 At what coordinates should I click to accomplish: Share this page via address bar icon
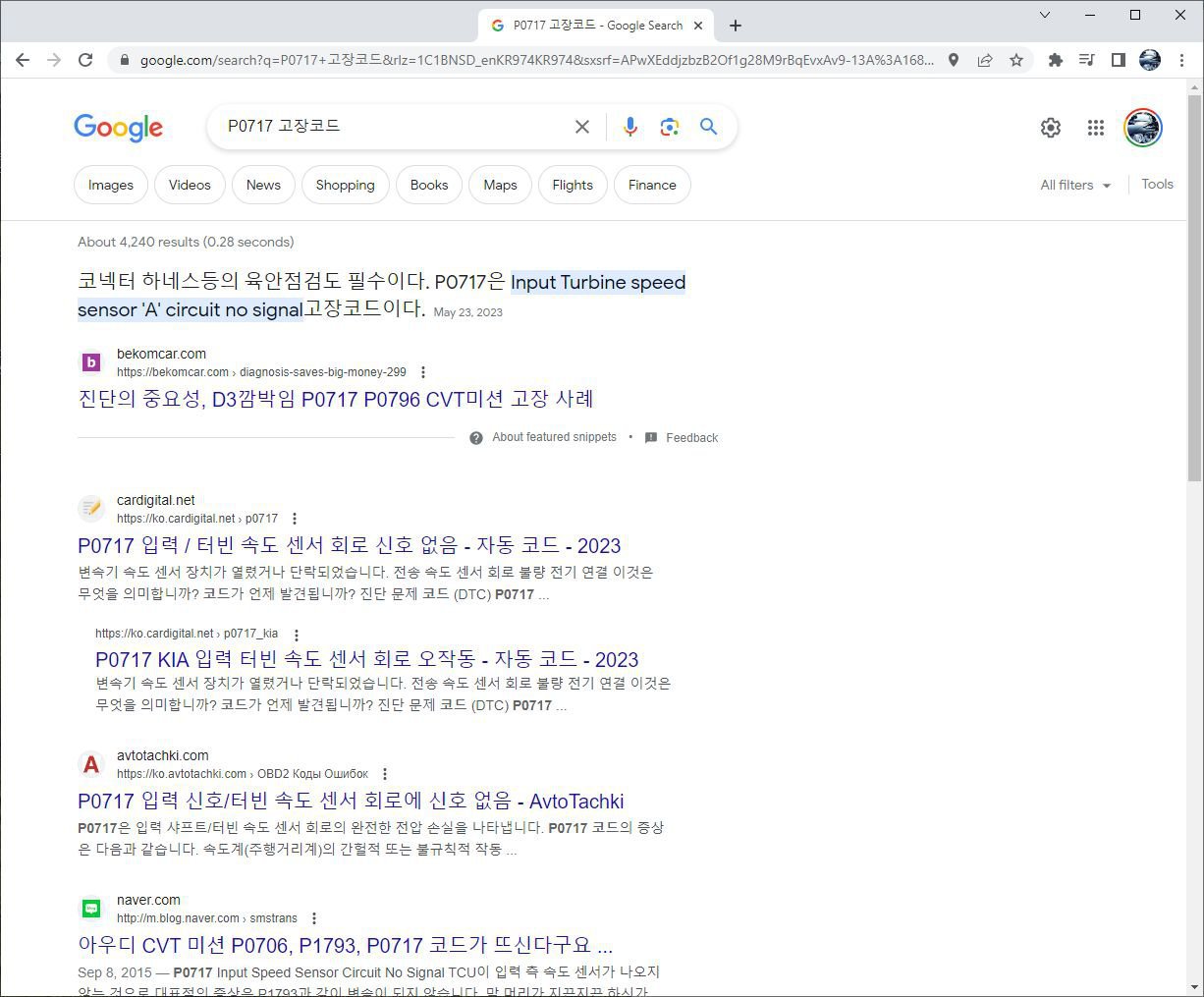click(985, 60)
